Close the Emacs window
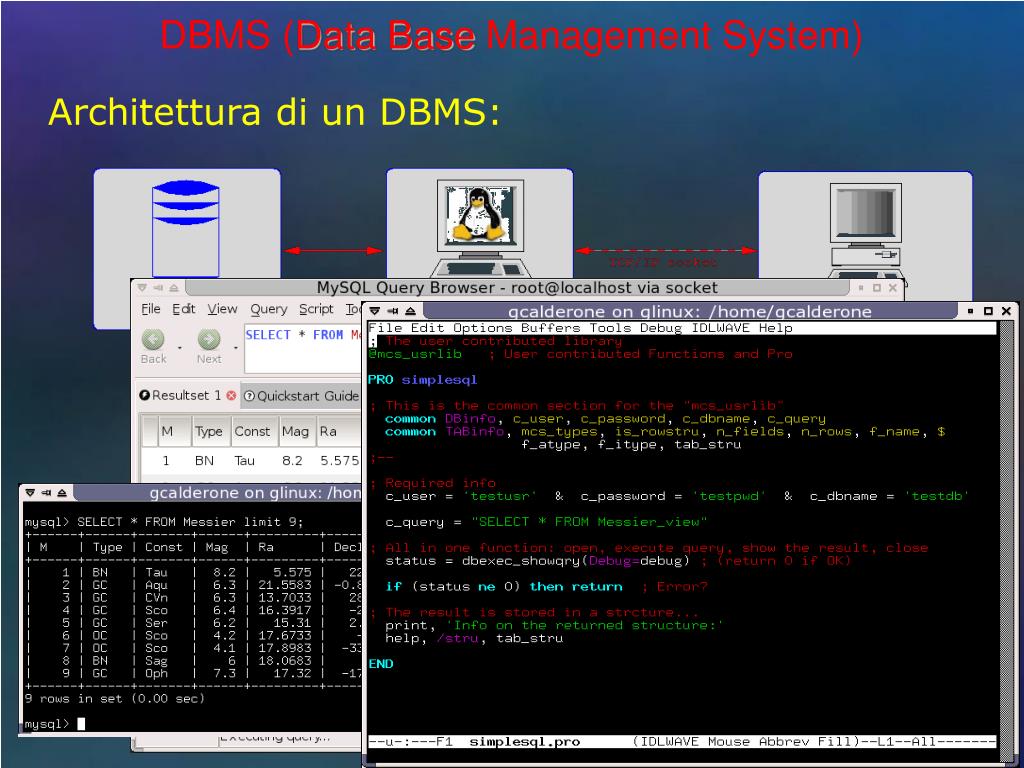This screenshot has height=768, width=1024. [1006, 312]
